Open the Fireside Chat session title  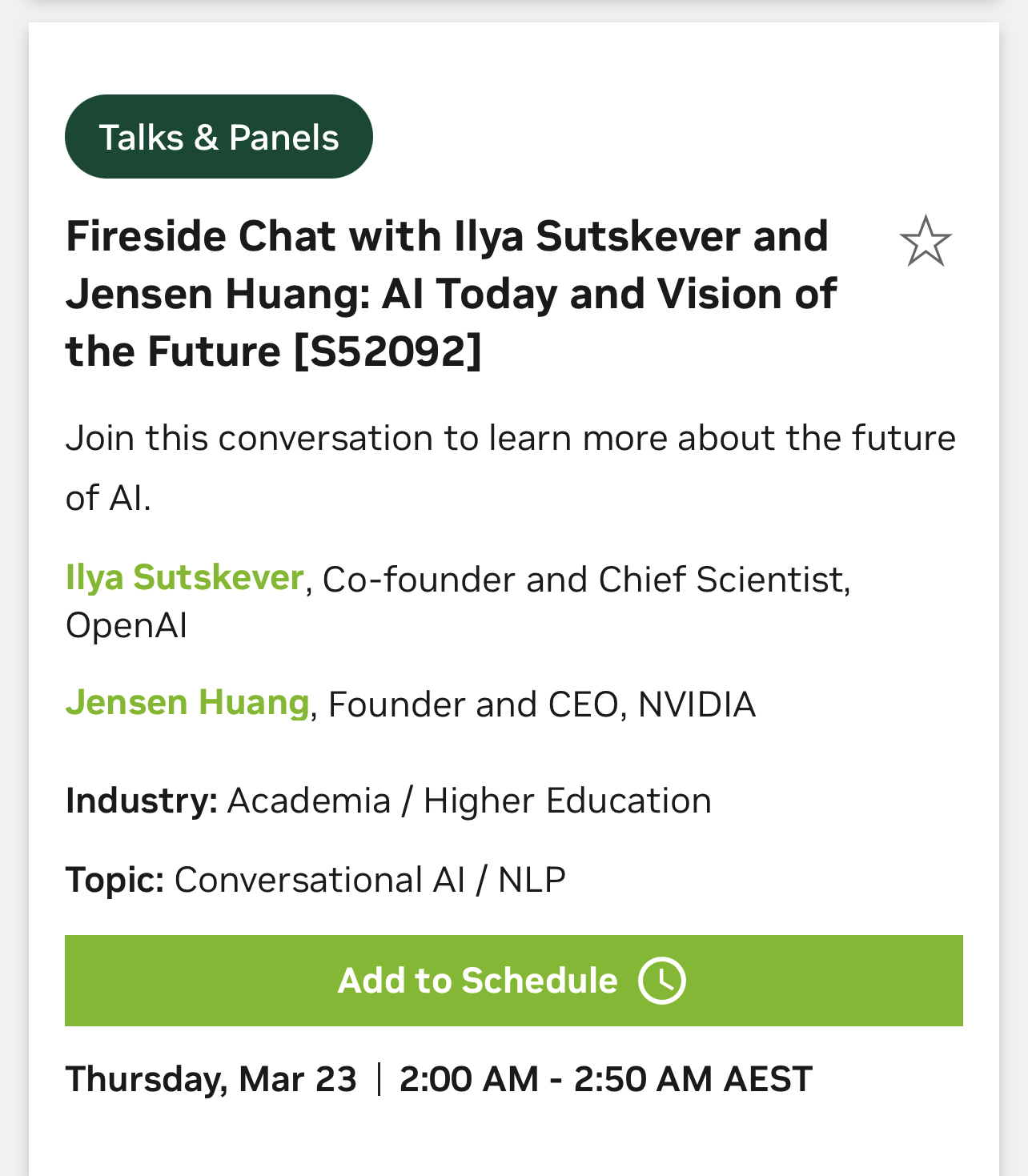pos(451,294)
